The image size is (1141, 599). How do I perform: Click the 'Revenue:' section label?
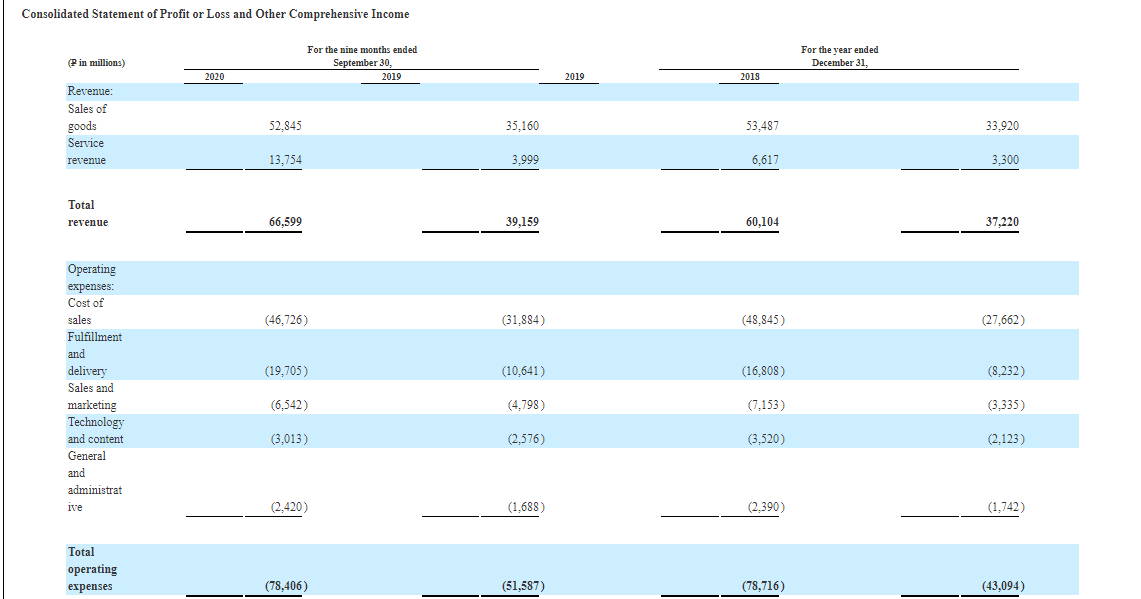pos(90,92)
